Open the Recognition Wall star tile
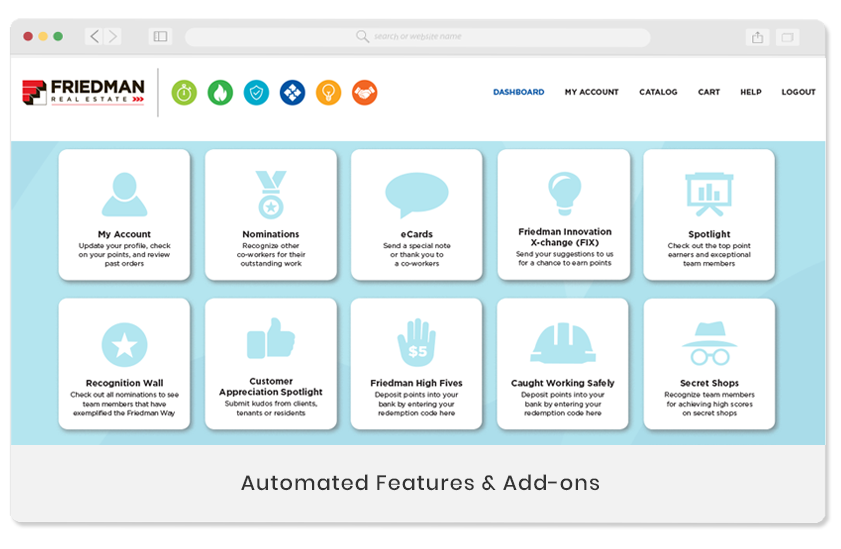 124,363
